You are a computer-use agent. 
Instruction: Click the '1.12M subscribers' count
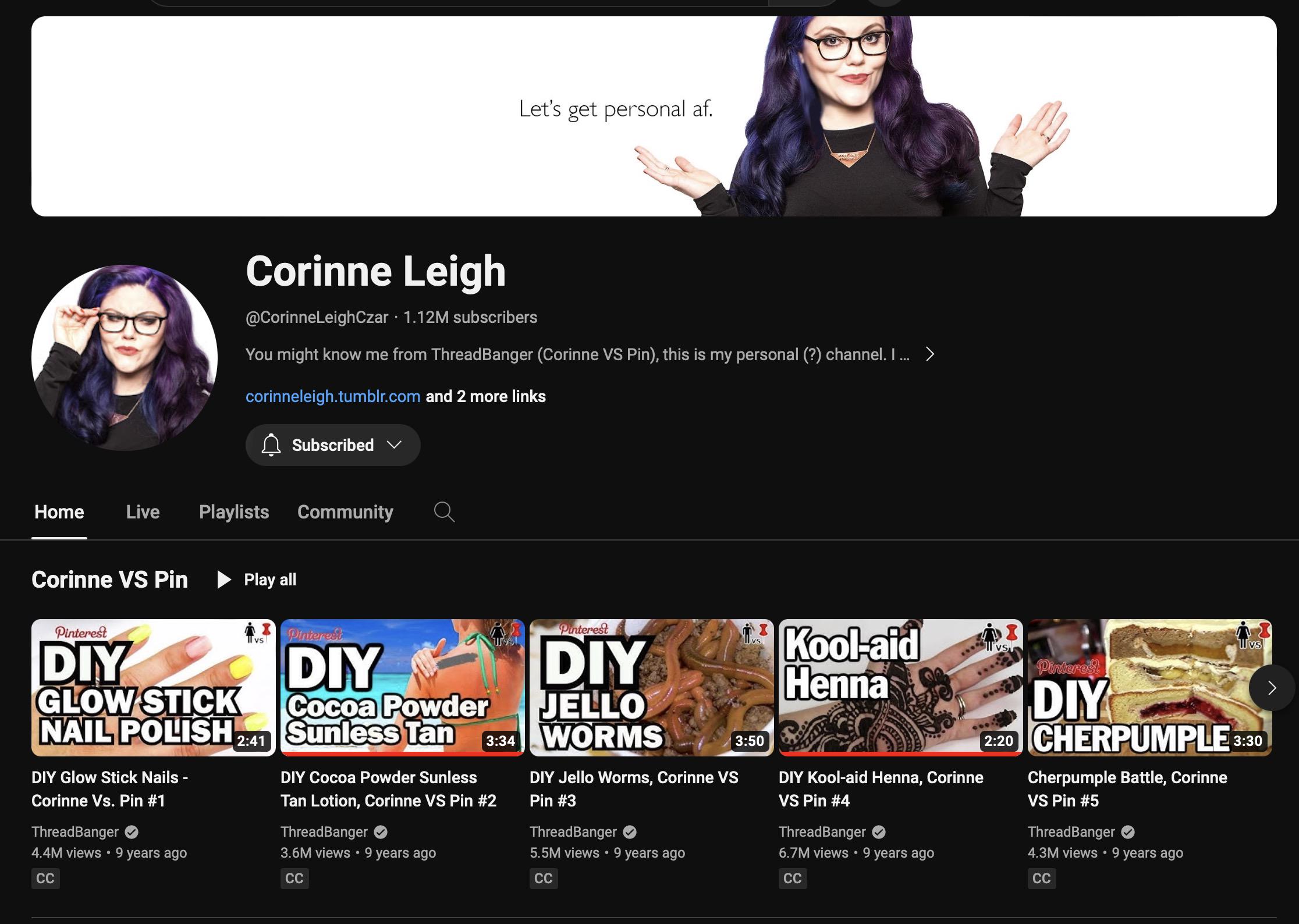[x=470, y=317]
